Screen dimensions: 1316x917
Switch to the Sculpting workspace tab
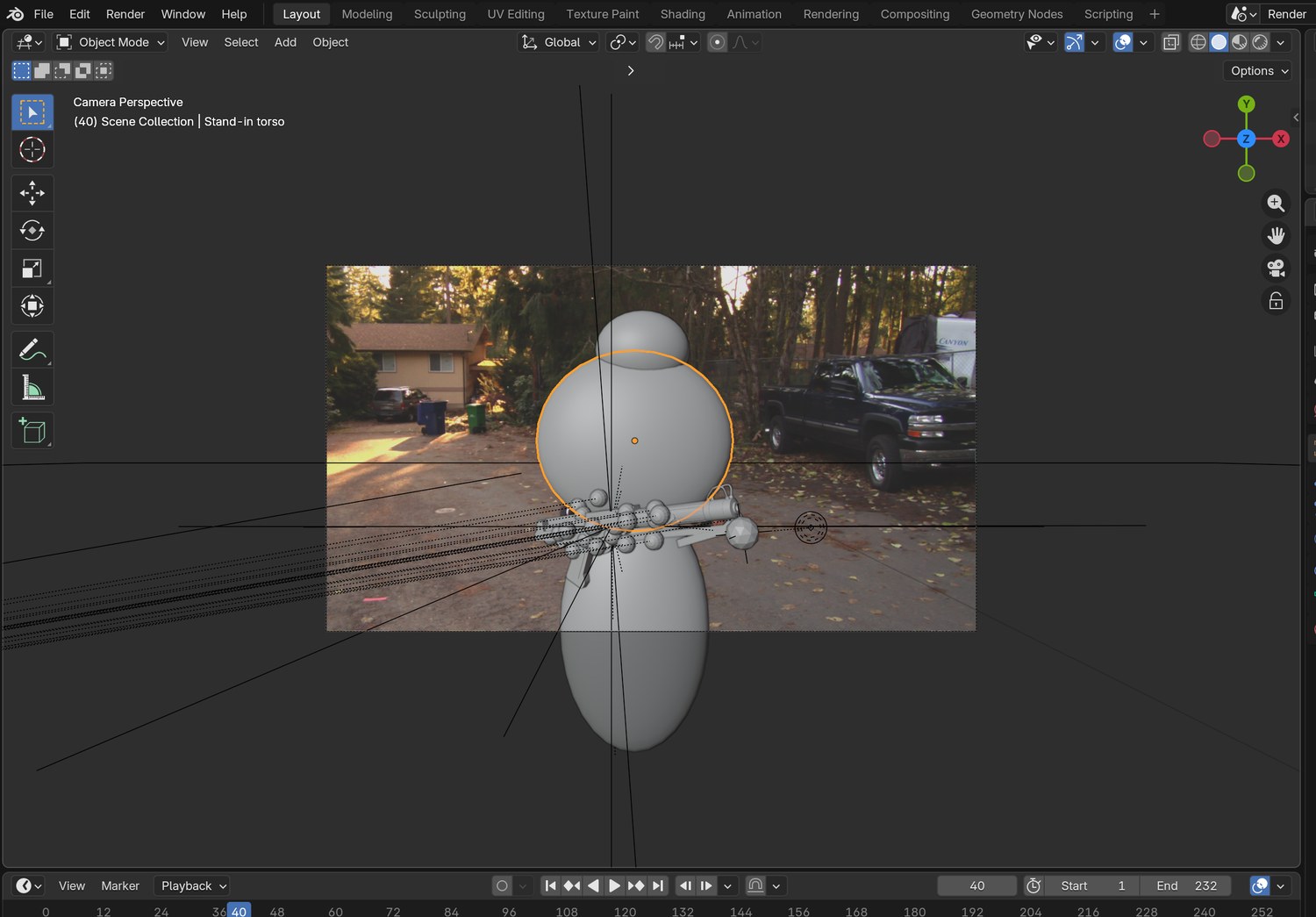click(440, 14)
